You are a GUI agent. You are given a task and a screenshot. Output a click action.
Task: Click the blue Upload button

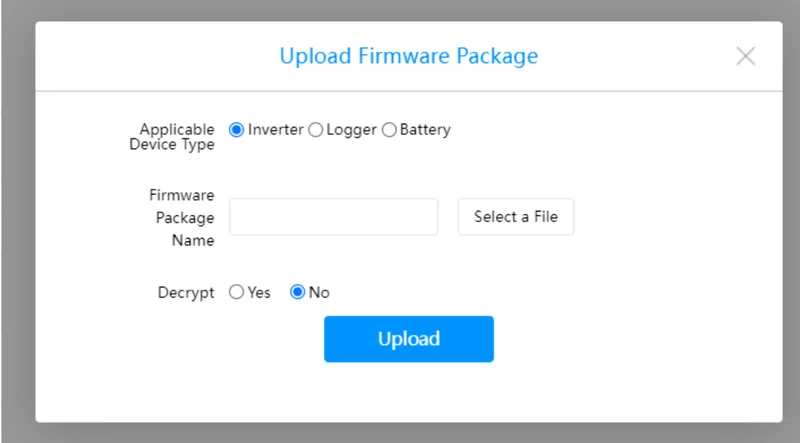click(408, 339)
